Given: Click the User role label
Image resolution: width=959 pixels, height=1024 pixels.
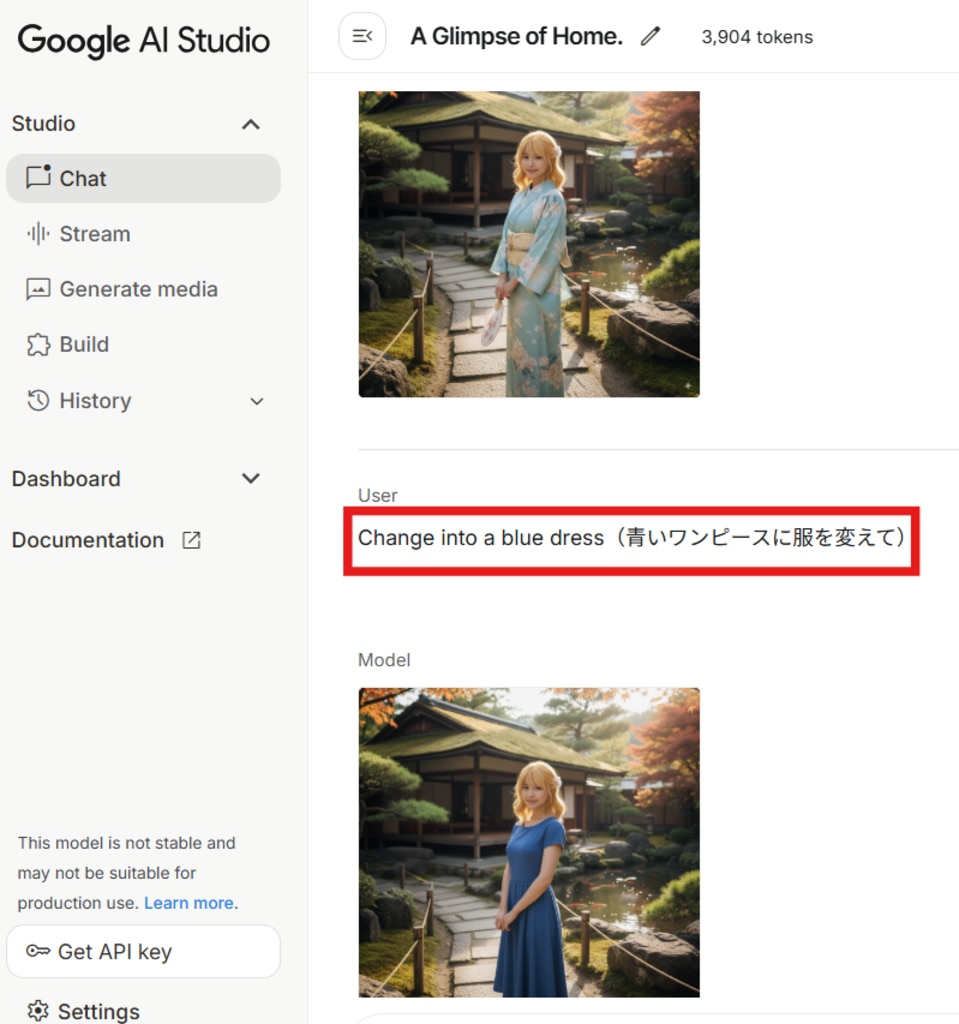Looking at the screenshot, I should click(378, 496).
